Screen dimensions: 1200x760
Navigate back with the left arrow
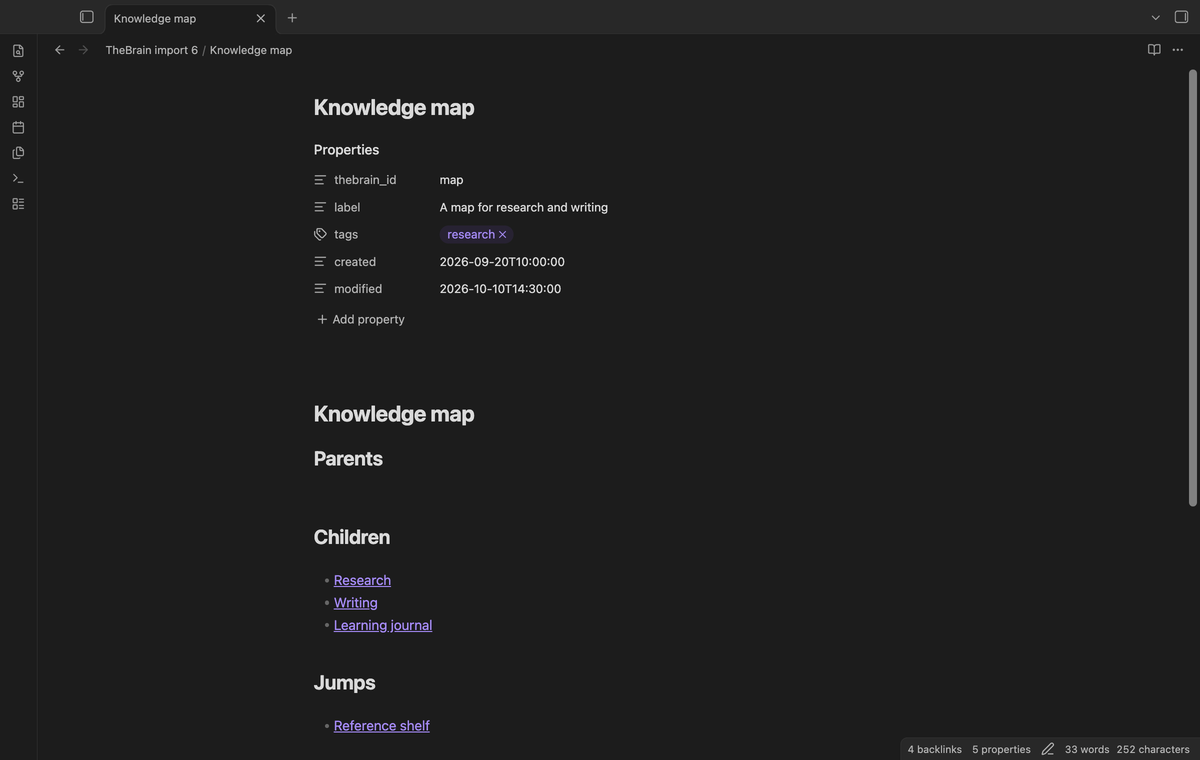click(x=59, y=50)
